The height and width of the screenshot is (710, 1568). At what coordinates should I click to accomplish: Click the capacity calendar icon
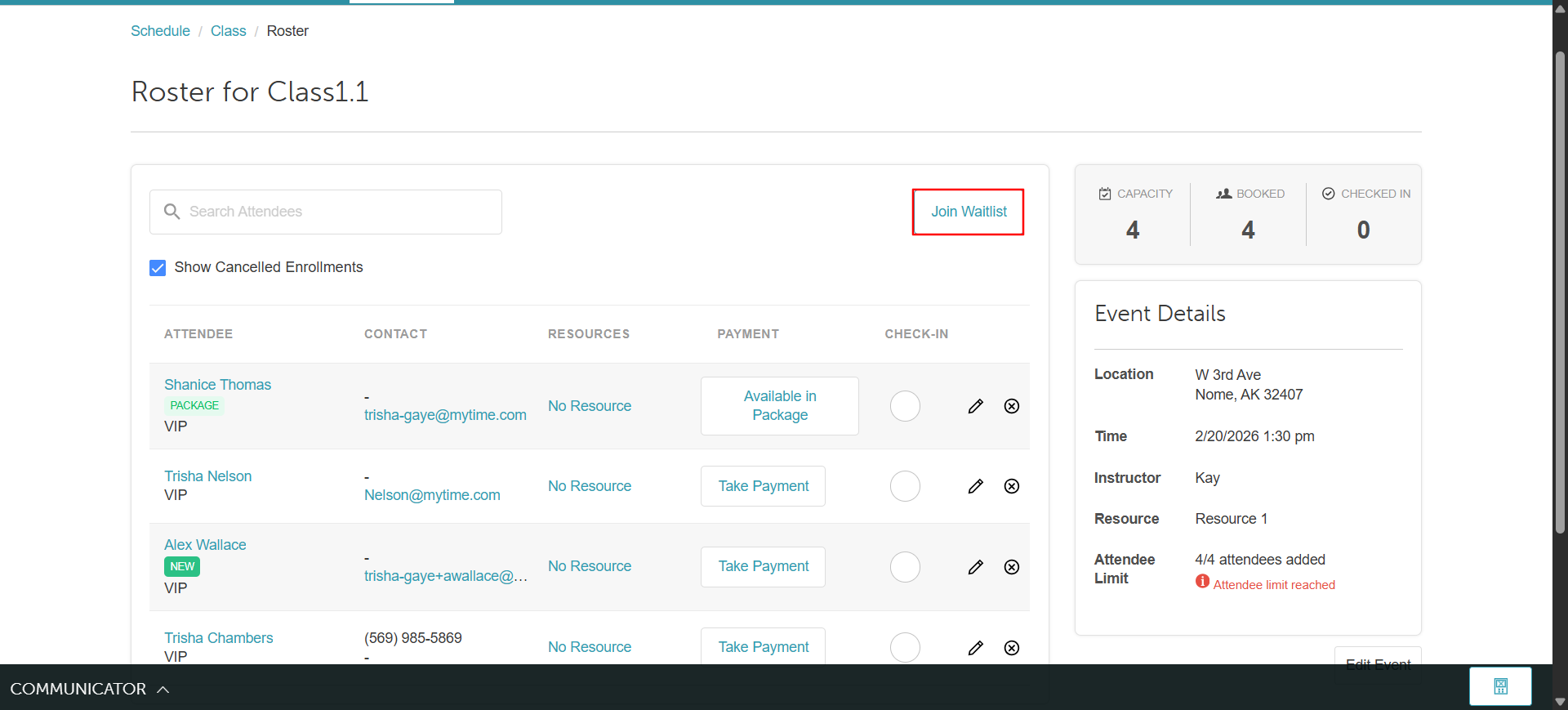[1105, 194]
